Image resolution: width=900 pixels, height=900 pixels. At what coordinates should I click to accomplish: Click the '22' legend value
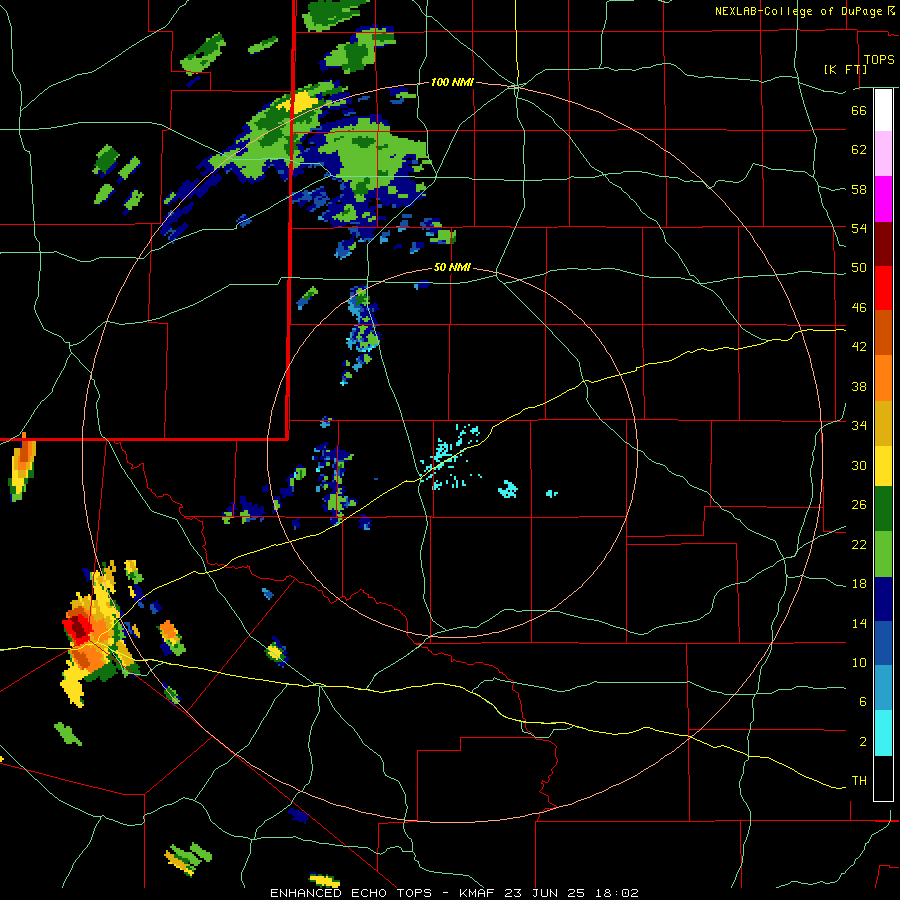click(859, 544)
